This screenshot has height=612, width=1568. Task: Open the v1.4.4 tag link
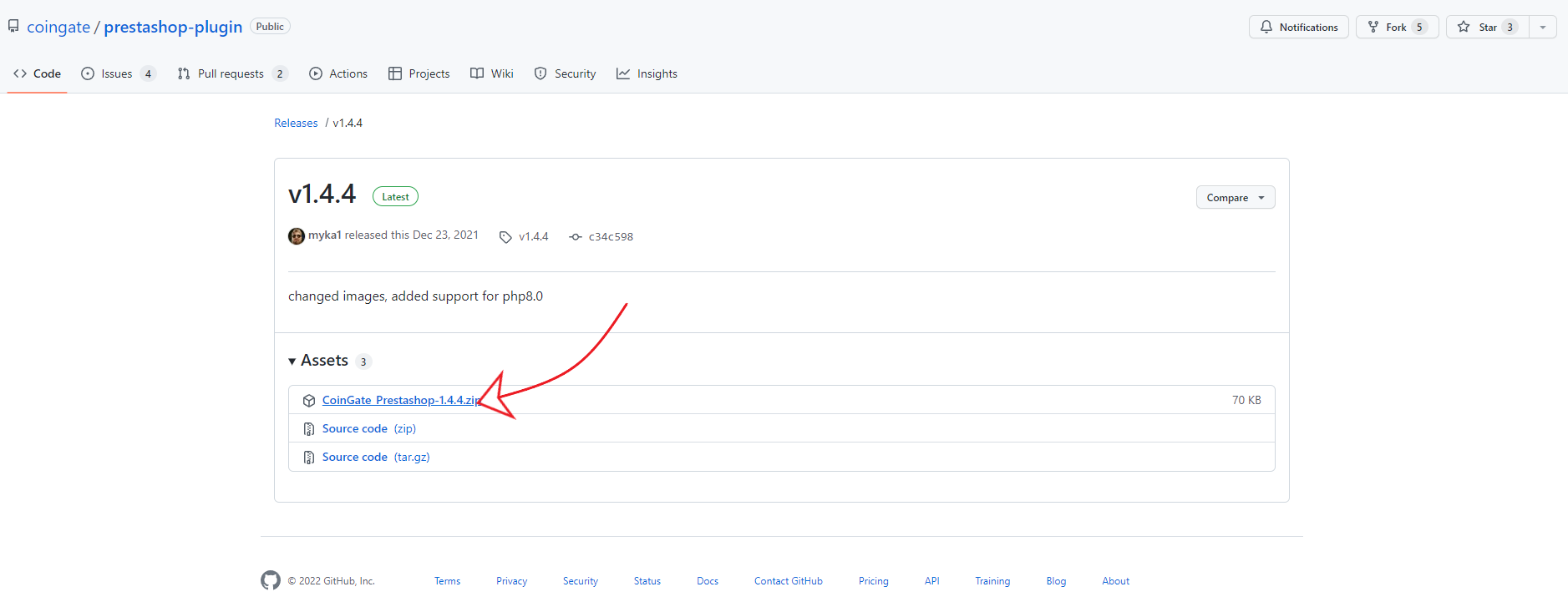pos(525,236)
